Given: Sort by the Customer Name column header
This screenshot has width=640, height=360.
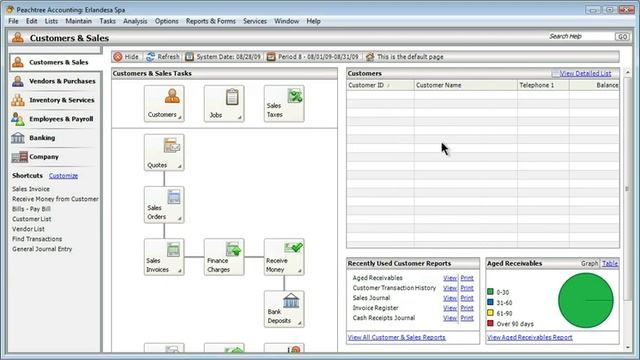Looking at the screenshot, I should point(466,85).
